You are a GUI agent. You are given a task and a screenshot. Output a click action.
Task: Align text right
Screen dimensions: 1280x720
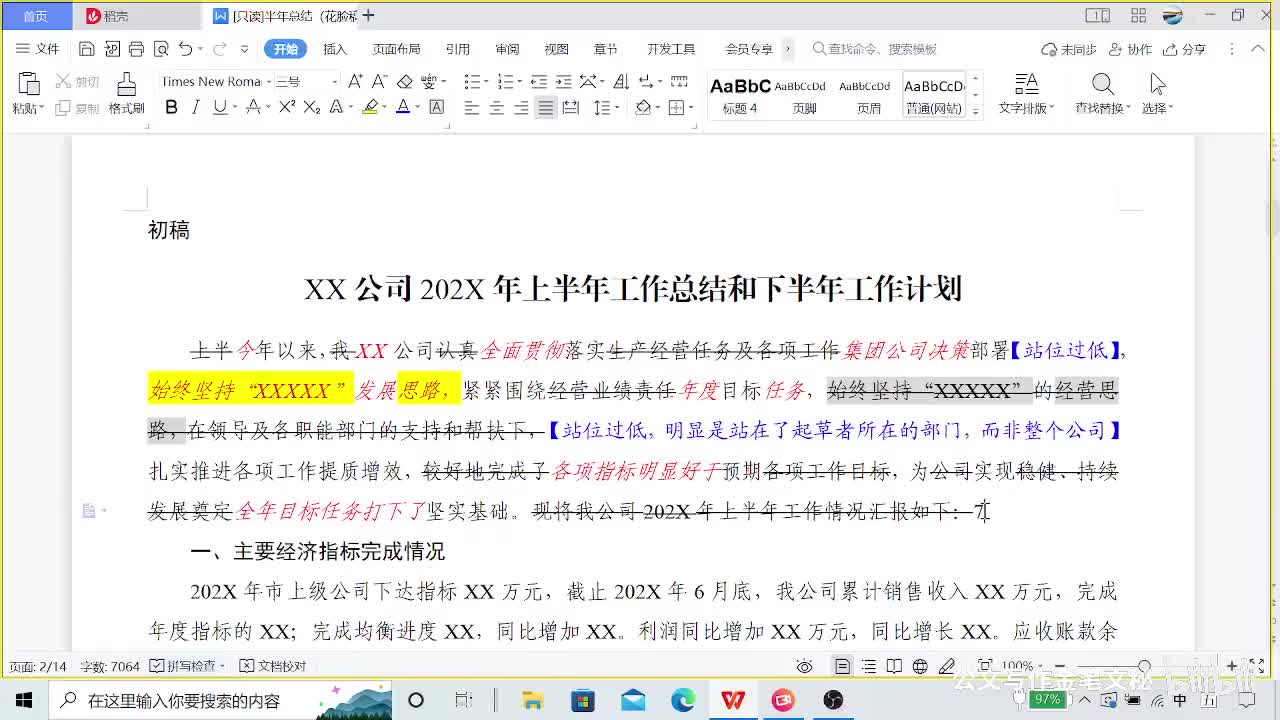tap(521, 107)
